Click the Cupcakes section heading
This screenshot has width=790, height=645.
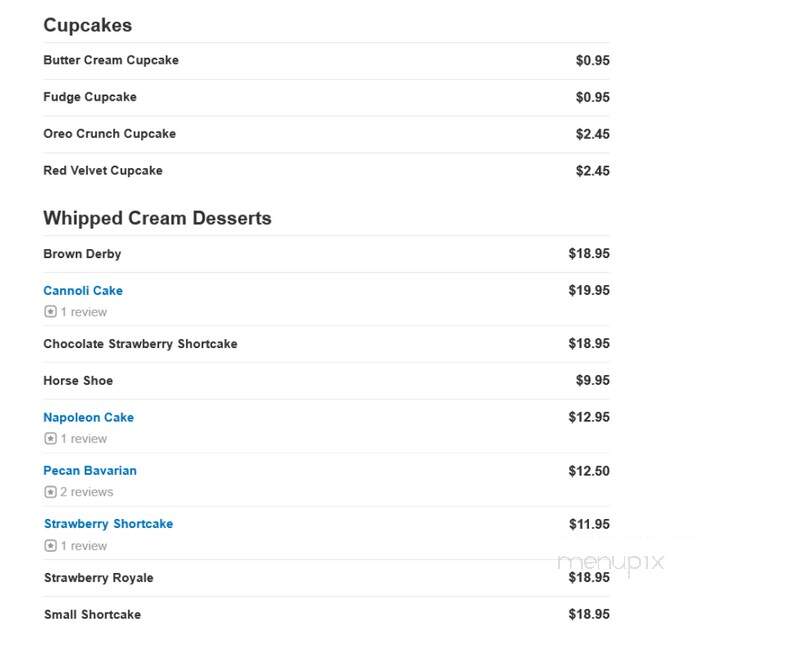coord(88,25)
